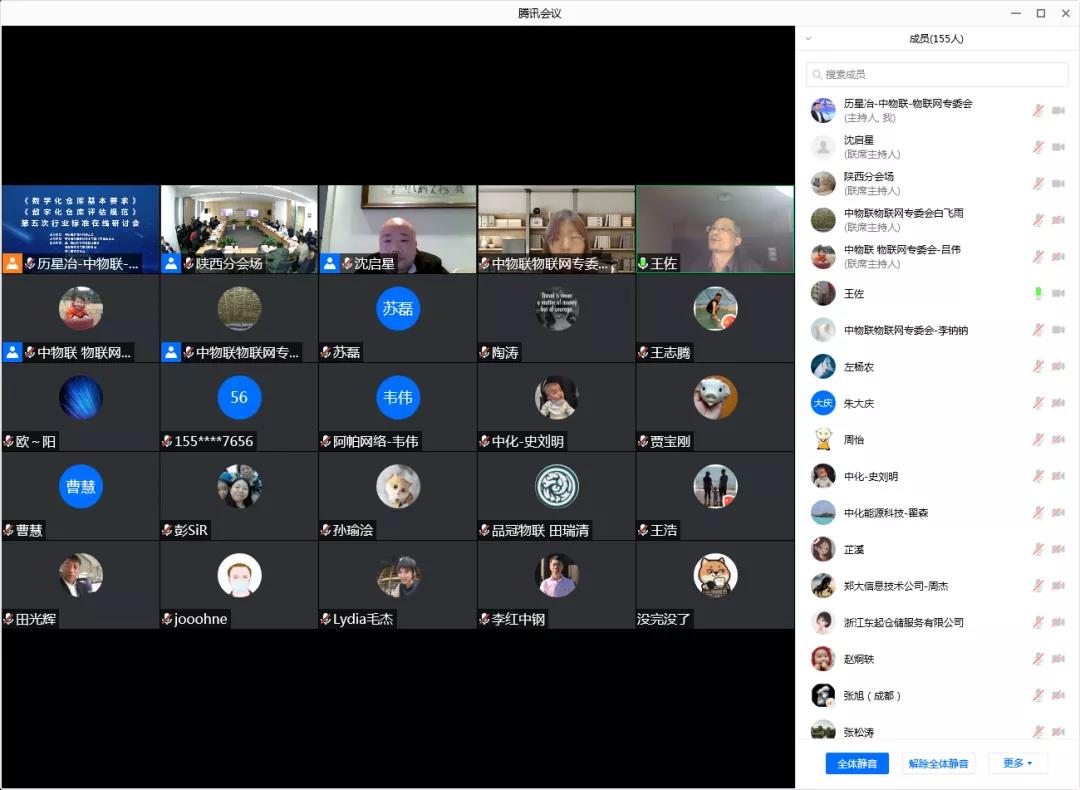1080x790 pixels.
Task: Click 解除全体静音 button
Action: pos(938,763)
